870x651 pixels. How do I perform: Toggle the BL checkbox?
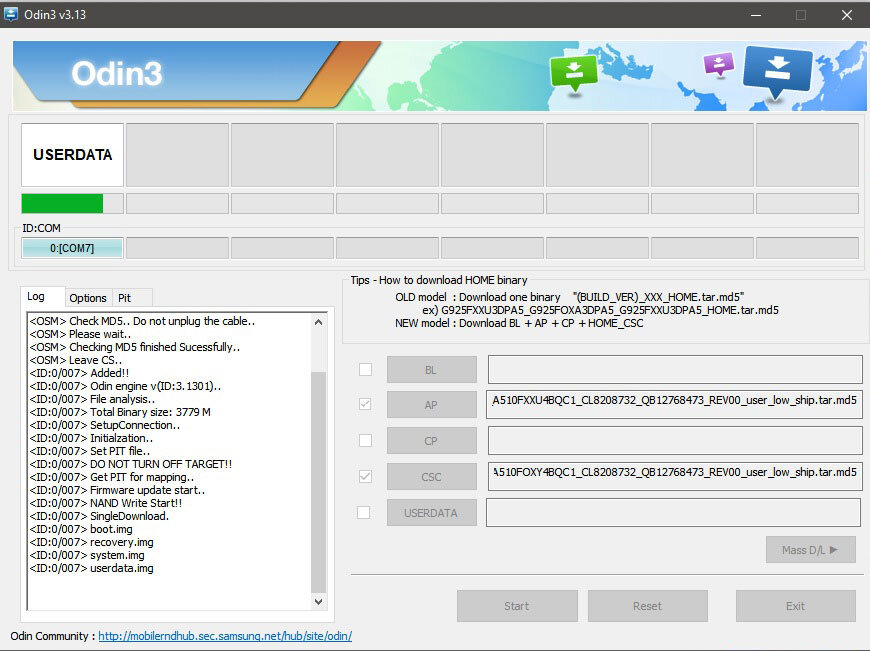pyautogui.click(x=365, y=370)
